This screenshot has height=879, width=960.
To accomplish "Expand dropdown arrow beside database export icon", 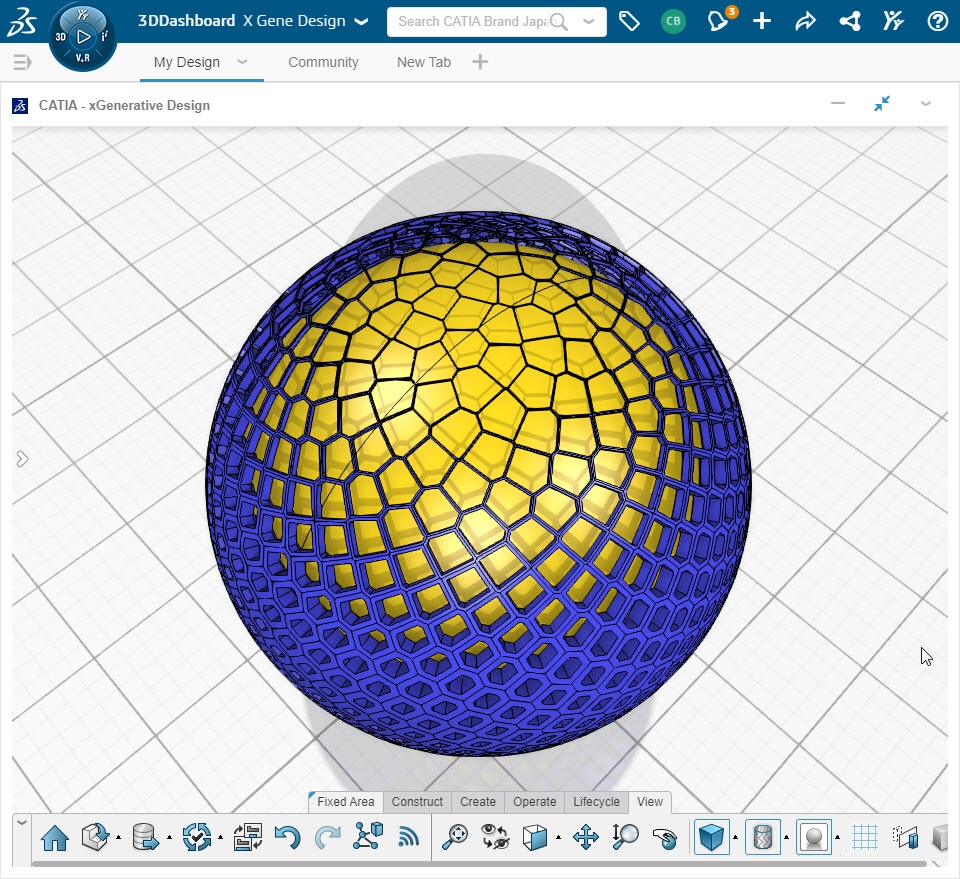I will (169, 837).
